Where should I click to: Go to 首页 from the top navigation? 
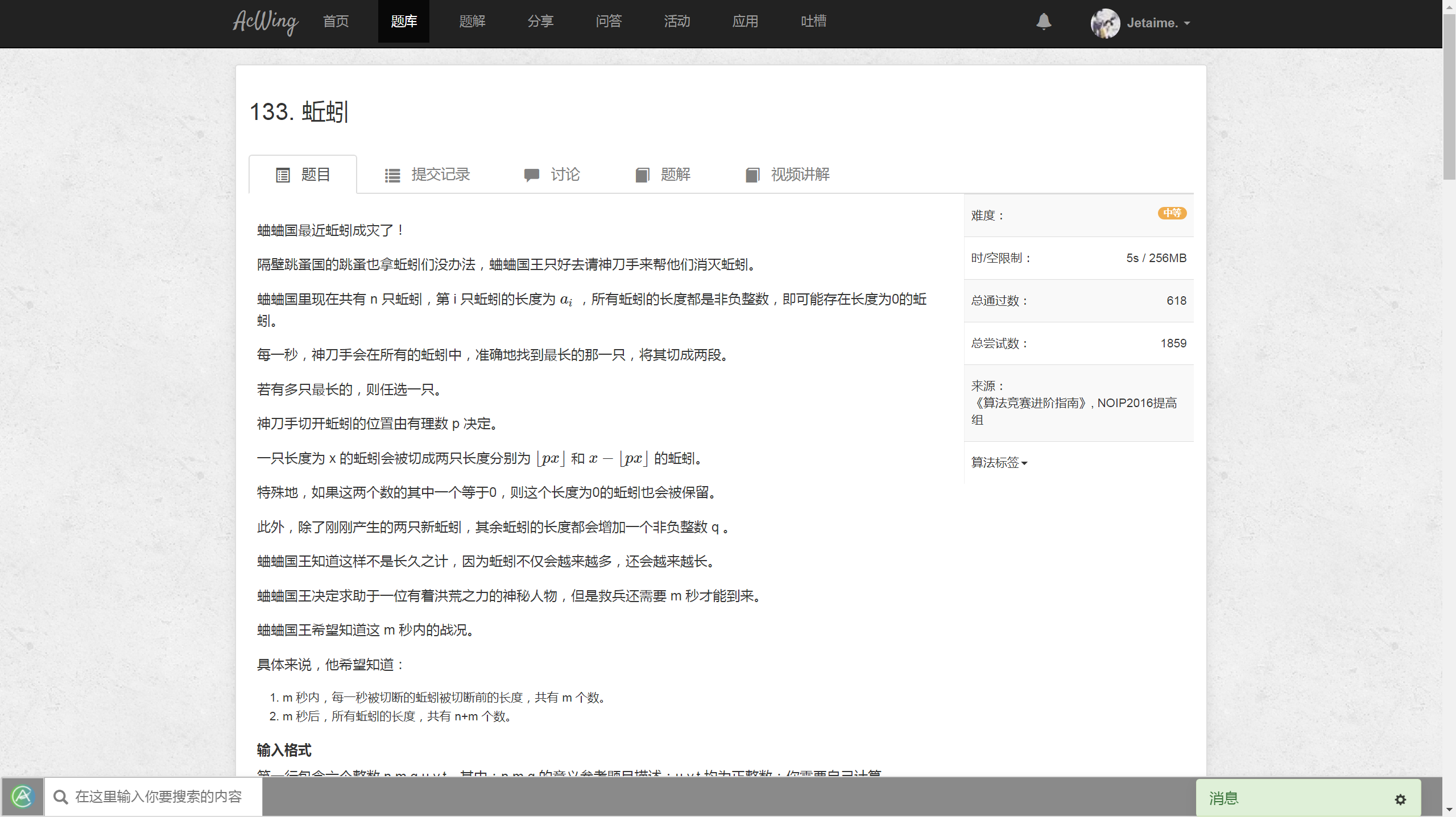[x=335, y=22]
